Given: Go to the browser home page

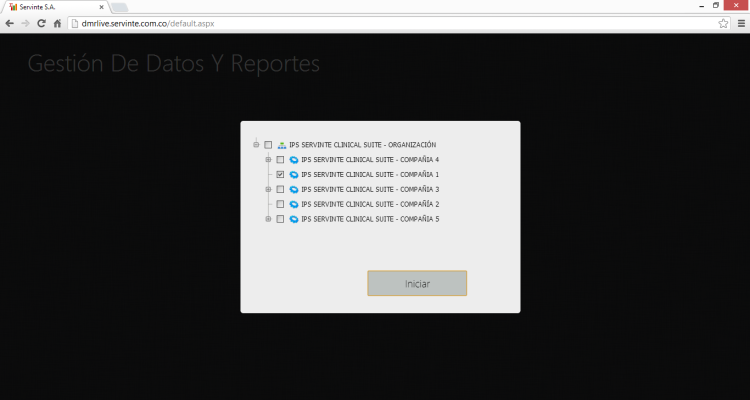Looking at the screenshot, I should point(58,23).
